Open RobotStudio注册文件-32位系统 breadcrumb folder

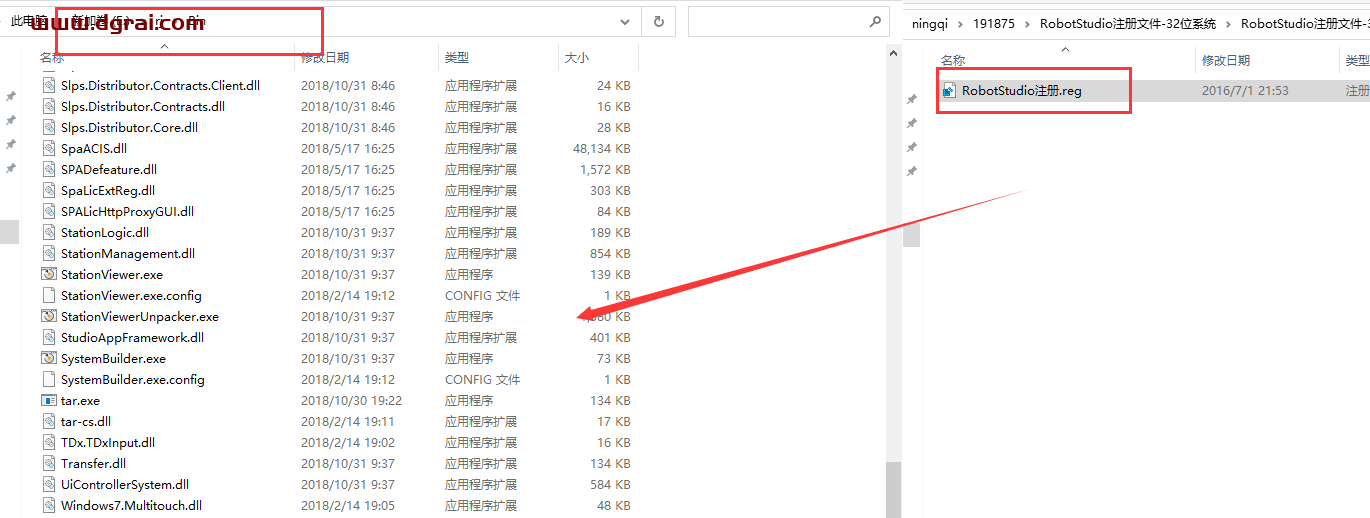click(x=1128, y=24)
